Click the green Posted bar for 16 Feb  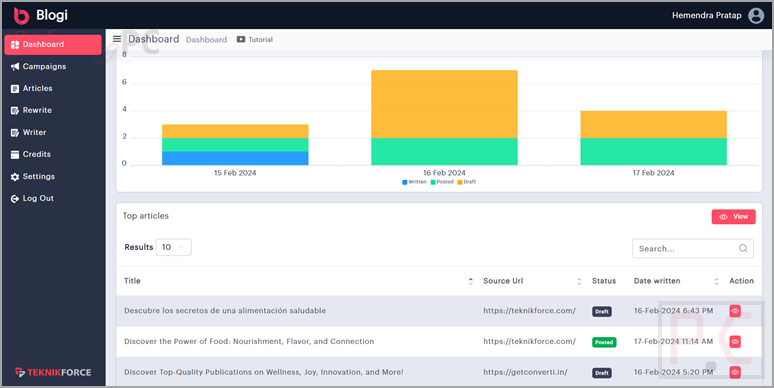point(444,152)
